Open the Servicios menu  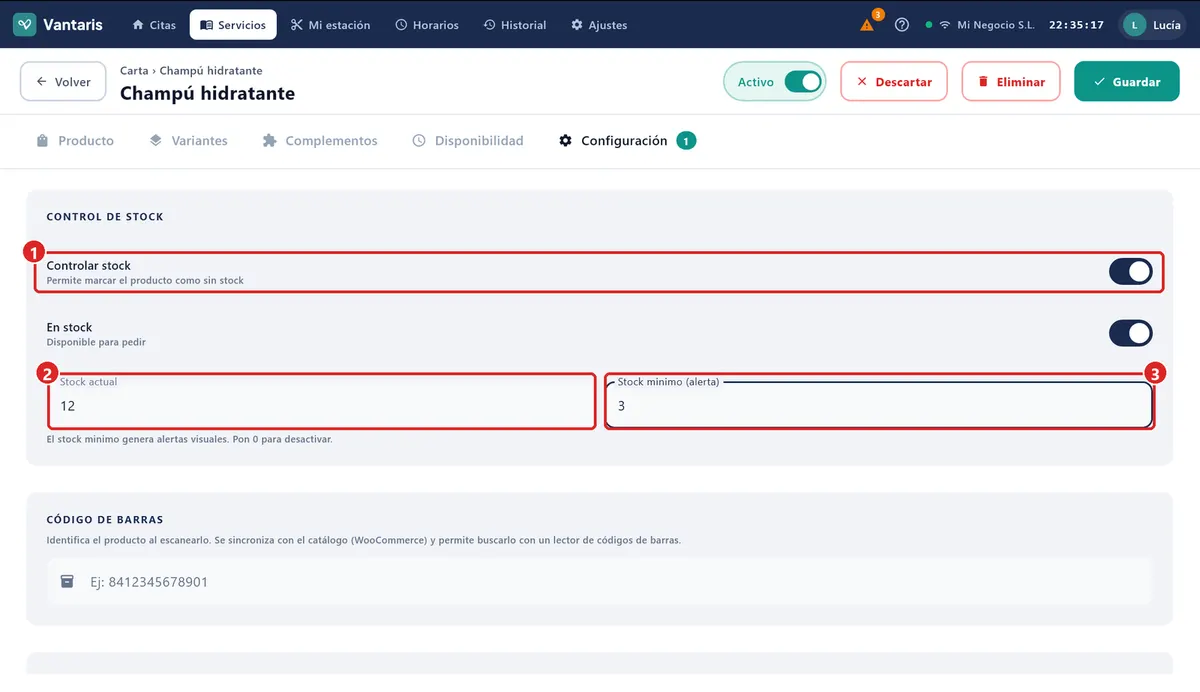[x=233, y=25]
